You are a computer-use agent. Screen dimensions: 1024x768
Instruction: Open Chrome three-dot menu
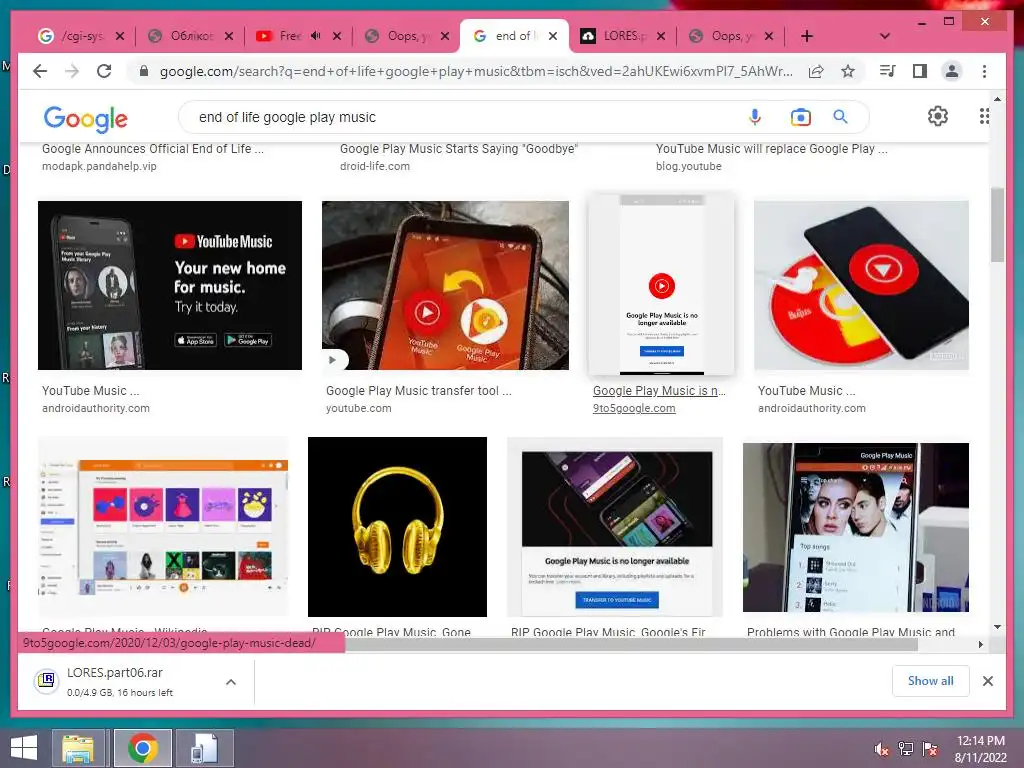click(984, 71)
